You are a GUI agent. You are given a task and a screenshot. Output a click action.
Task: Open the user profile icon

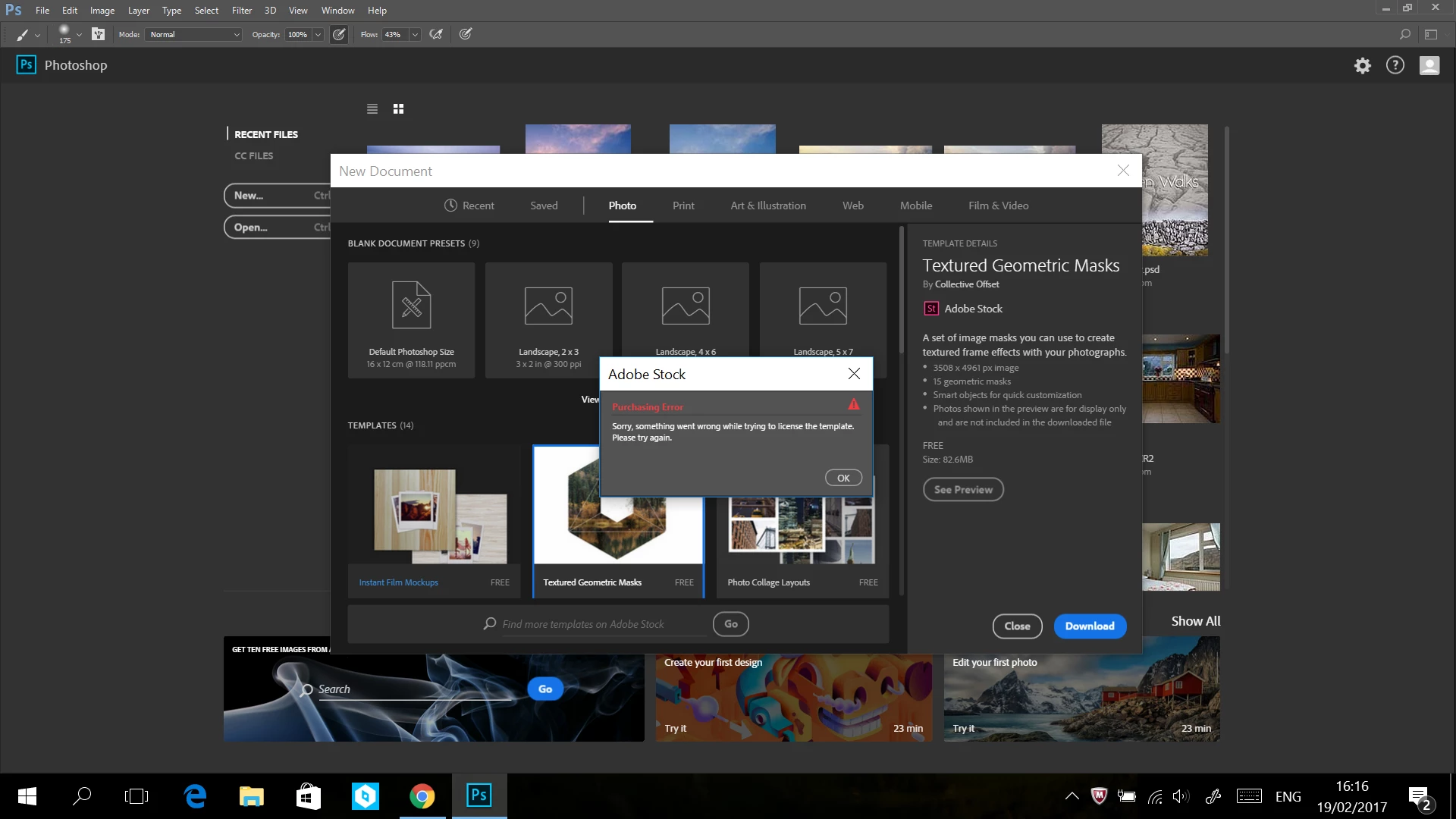pos(1429,65)
